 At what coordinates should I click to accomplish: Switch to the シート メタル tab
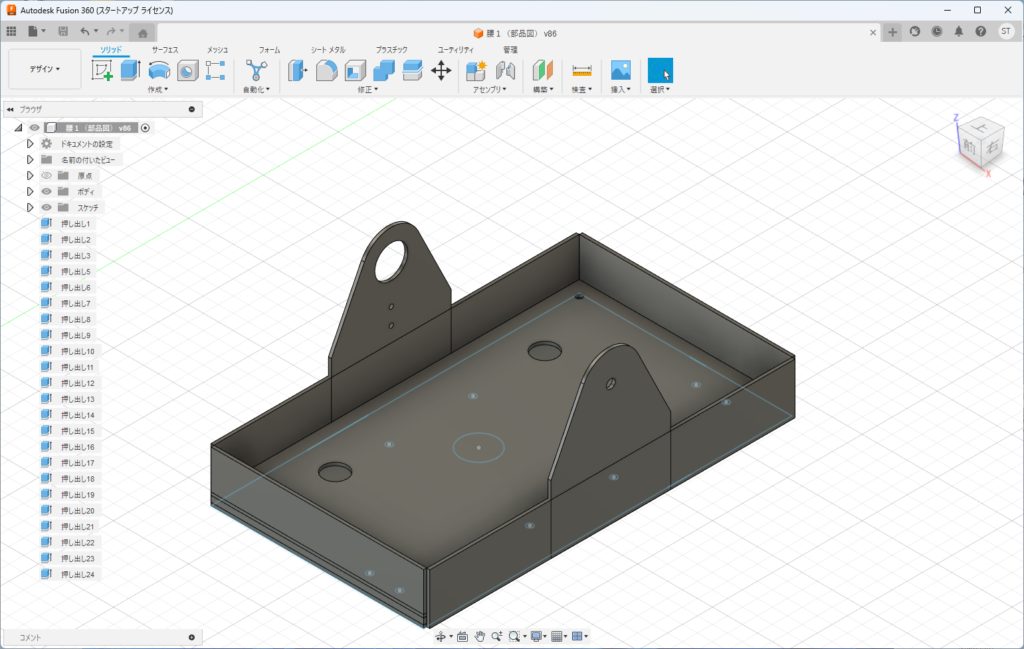(328, 50)
